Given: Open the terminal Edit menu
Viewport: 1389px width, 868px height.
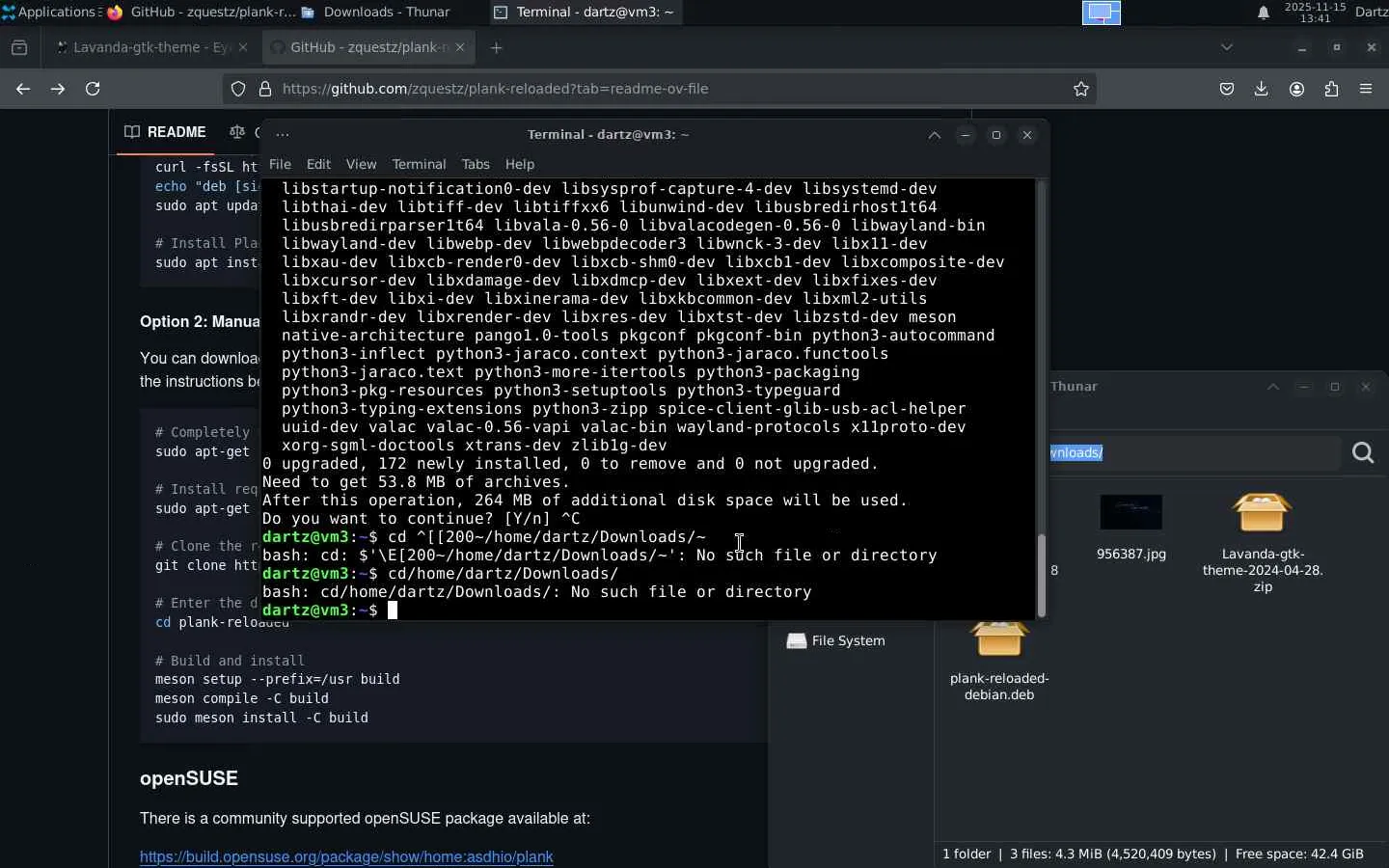Looking at the screenshot, I should click(318, 164).
